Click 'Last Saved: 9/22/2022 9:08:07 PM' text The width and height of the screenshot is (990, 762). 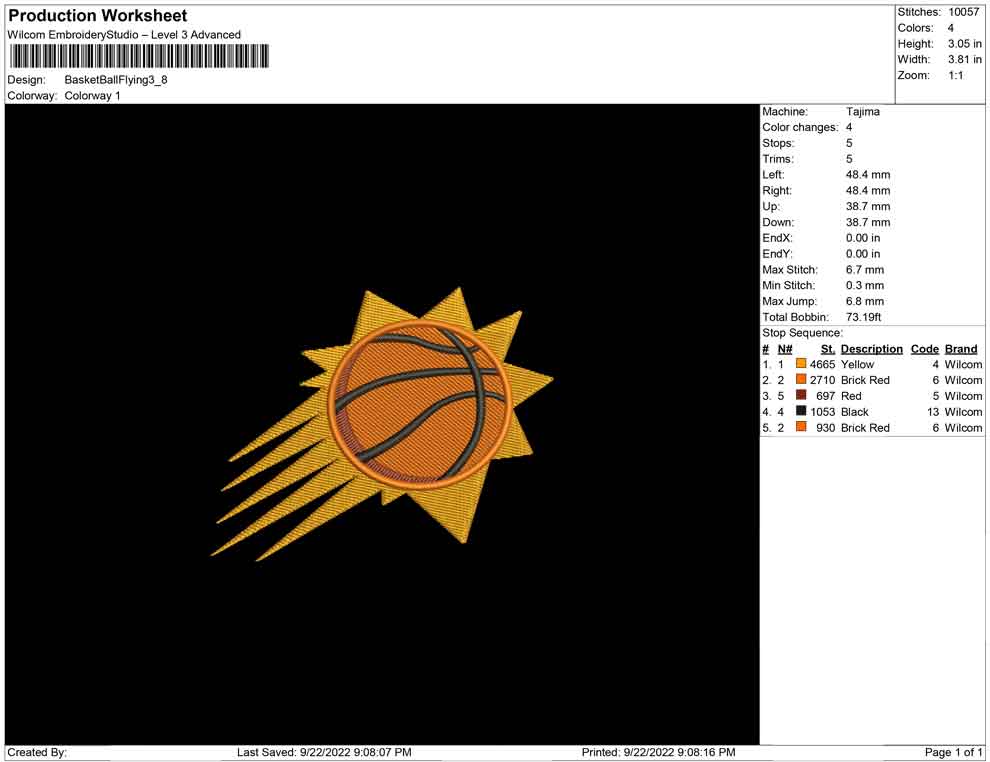tap(324, 752)
